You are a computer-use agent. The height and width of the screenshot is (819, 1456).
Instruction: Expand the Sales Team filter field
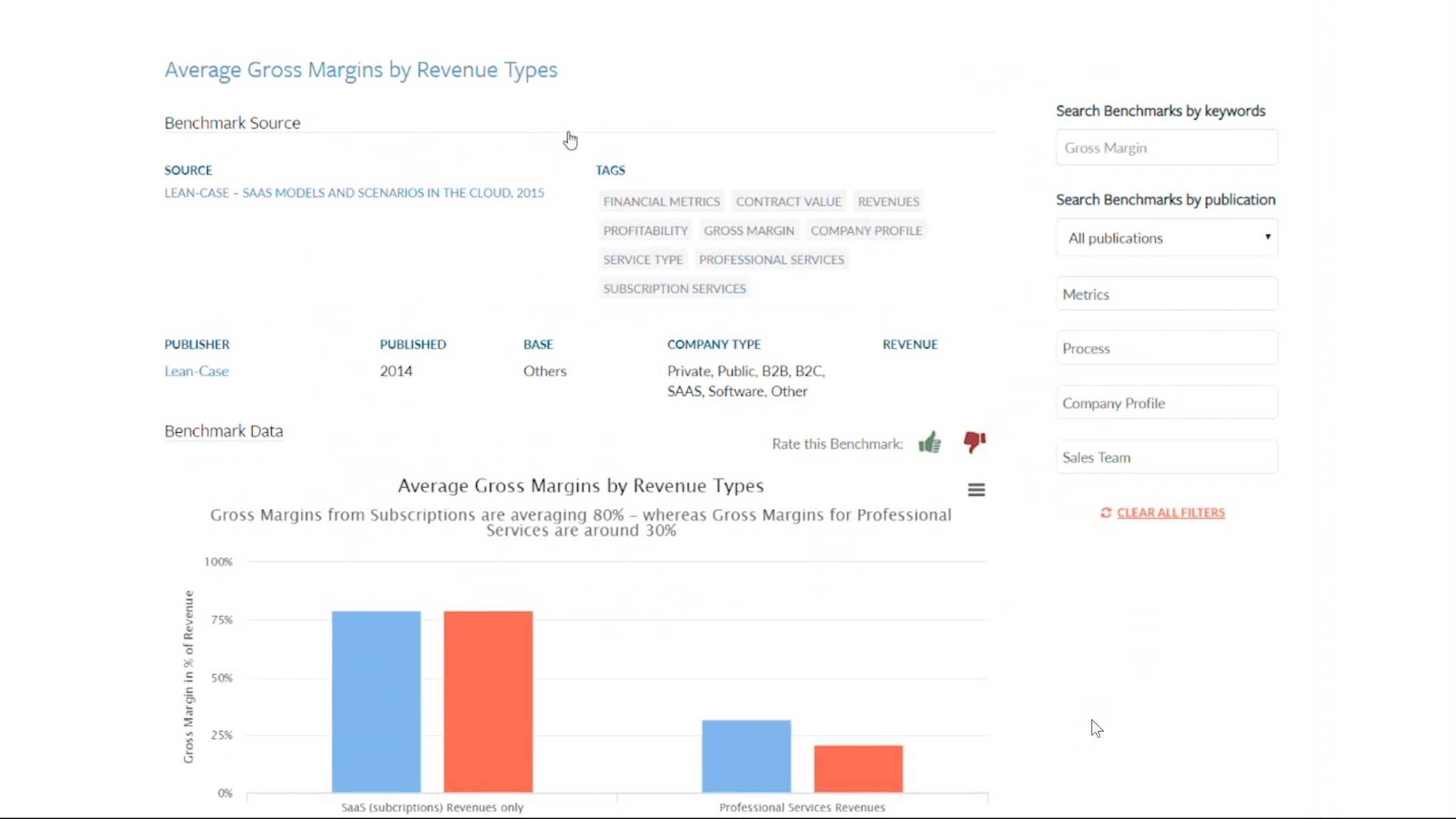(x=1167, y=457)
